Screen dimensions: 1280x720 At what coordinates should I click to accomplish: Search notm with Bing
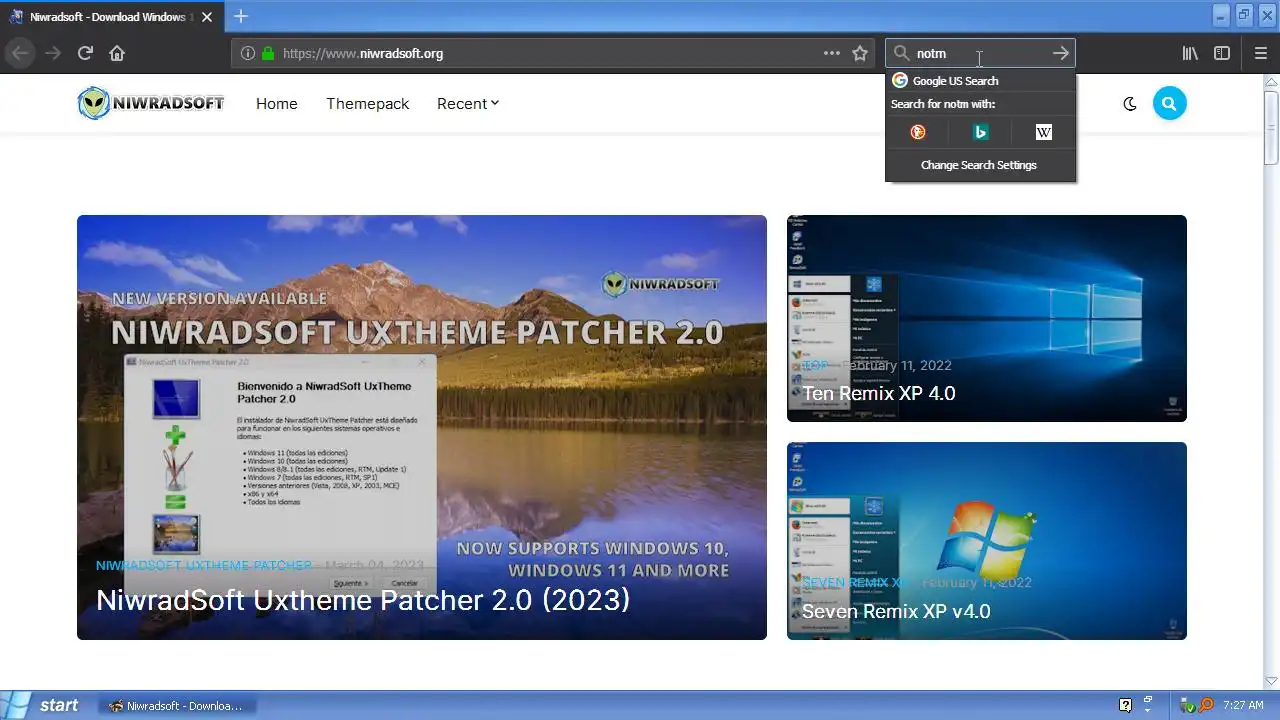point(981,132)
